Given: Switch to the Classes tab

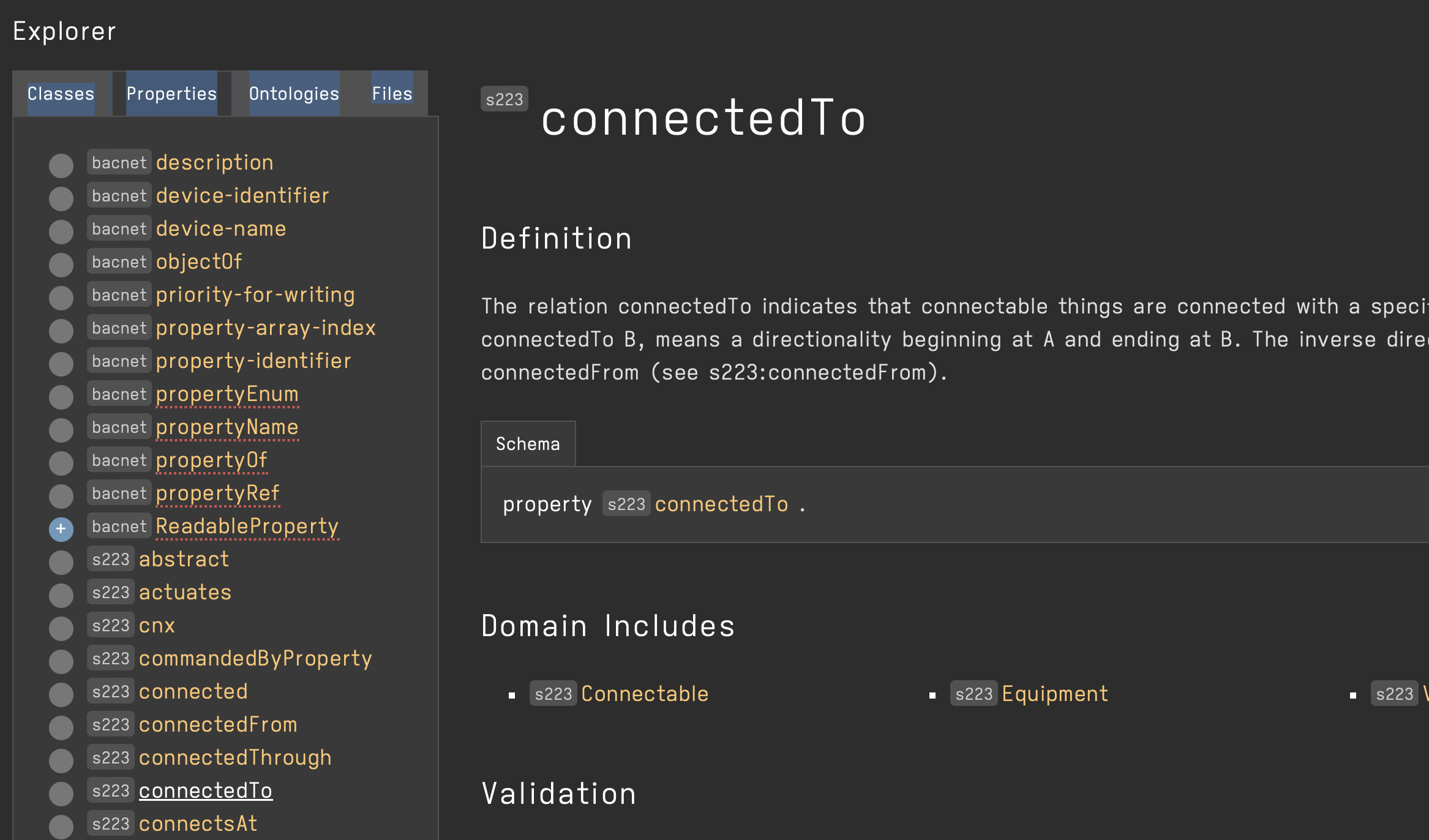Looking at the screenshot, I should 61,94.
